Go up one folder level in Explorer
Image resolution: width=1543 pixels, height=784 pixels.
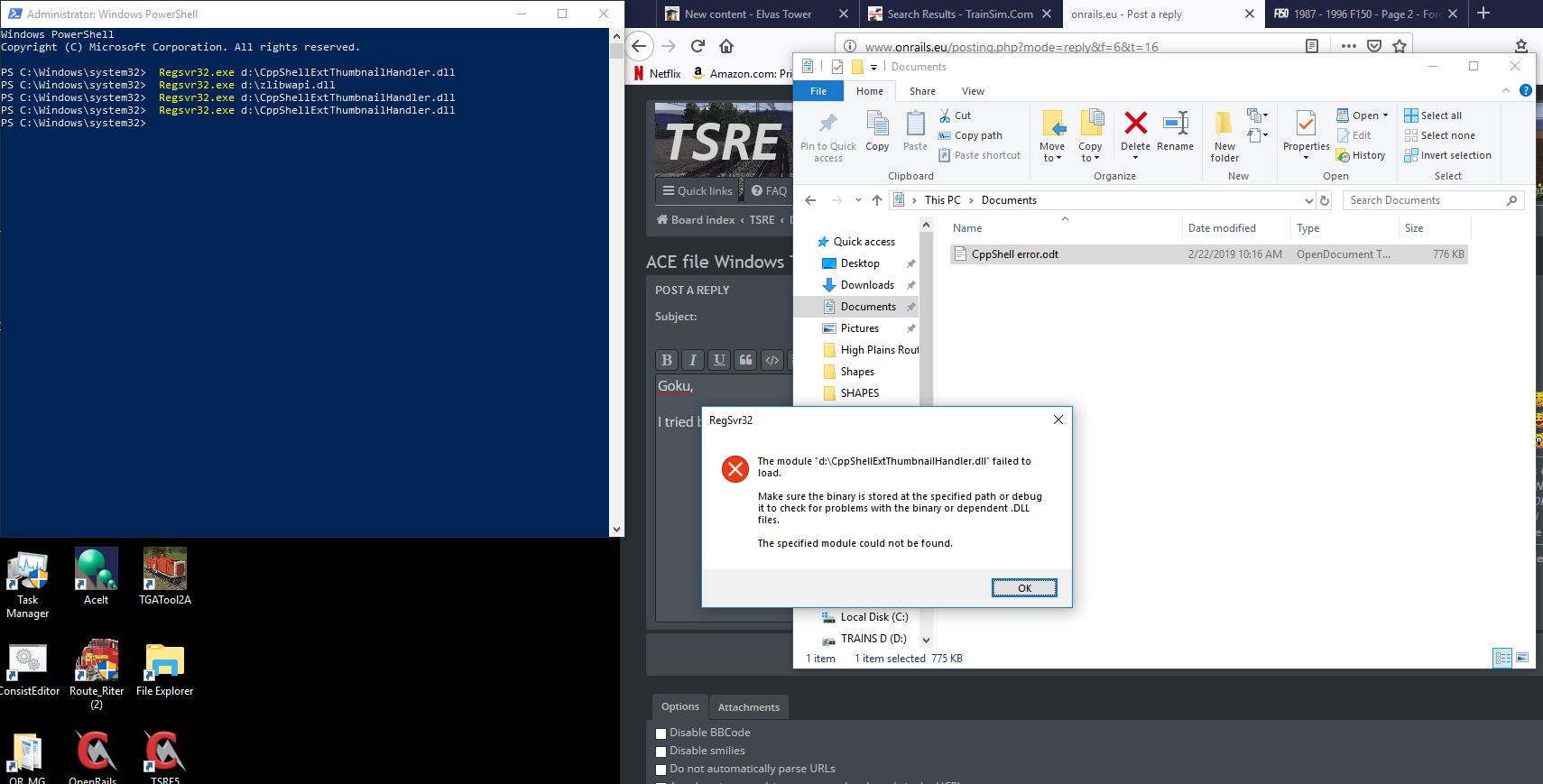[876, 200]
